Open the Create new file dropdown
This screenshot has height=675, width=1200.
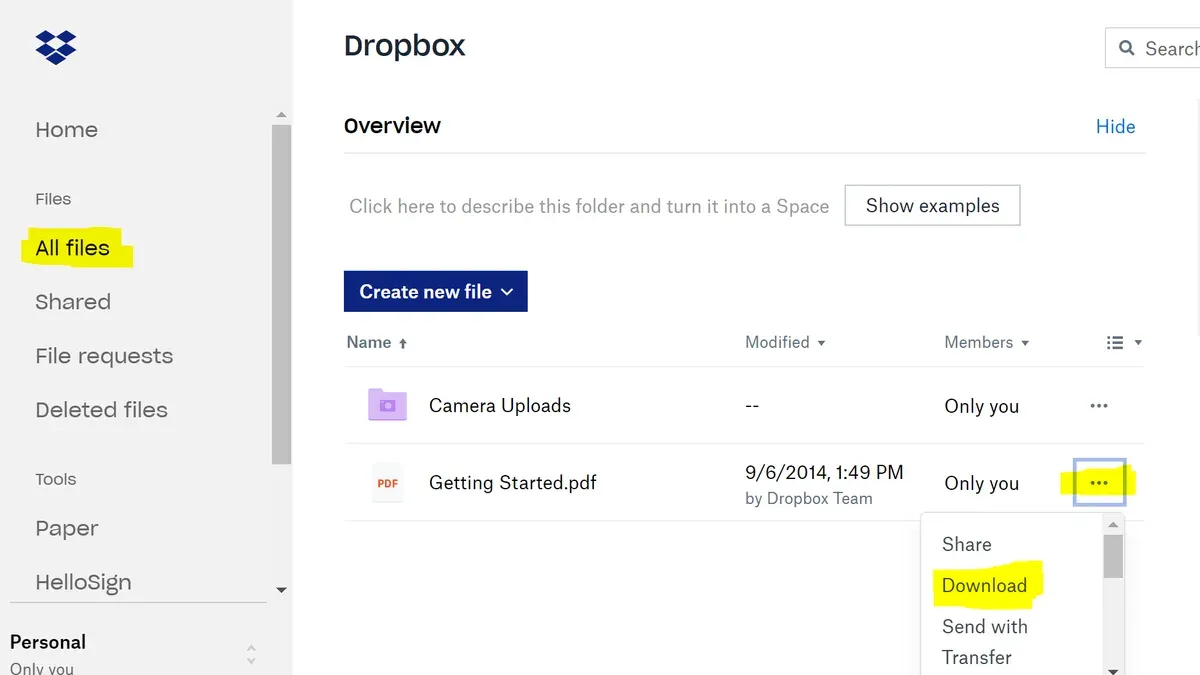pos(436,291)
